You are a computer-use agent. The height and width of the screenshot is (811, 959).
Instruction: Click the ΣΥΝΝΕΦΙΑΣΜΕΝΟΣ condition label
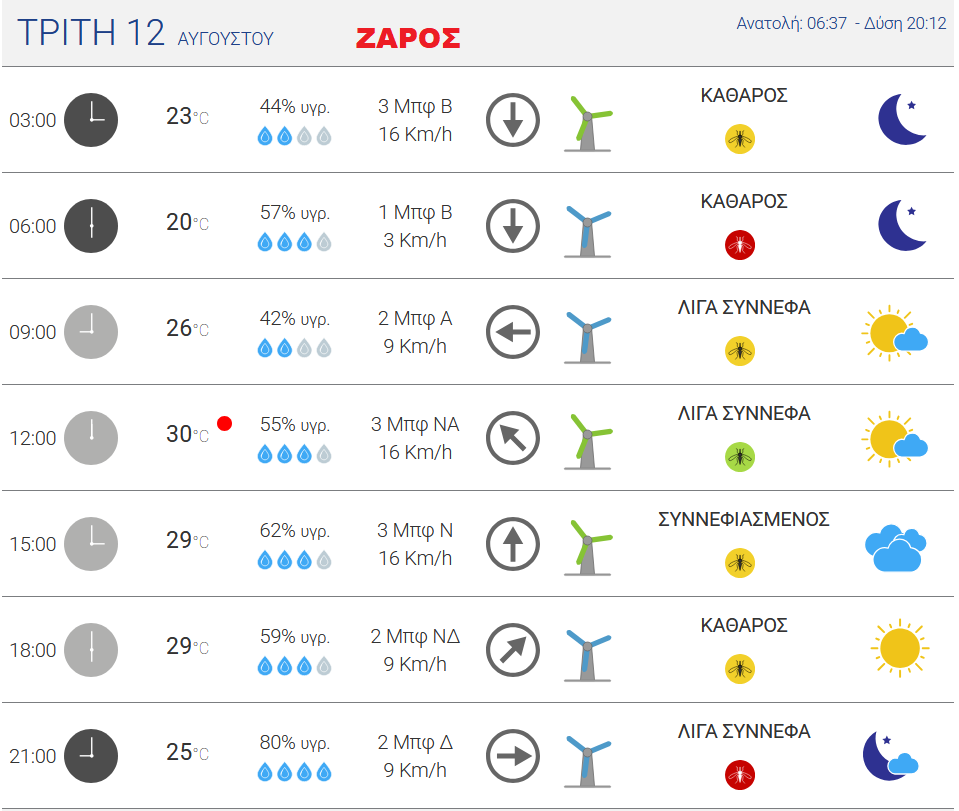[744, 519]
